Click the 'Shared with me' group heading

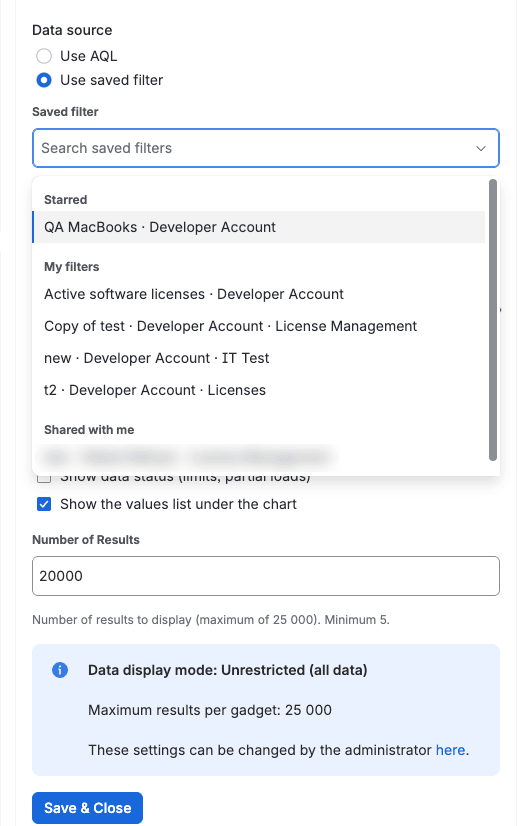pos(89,430)
